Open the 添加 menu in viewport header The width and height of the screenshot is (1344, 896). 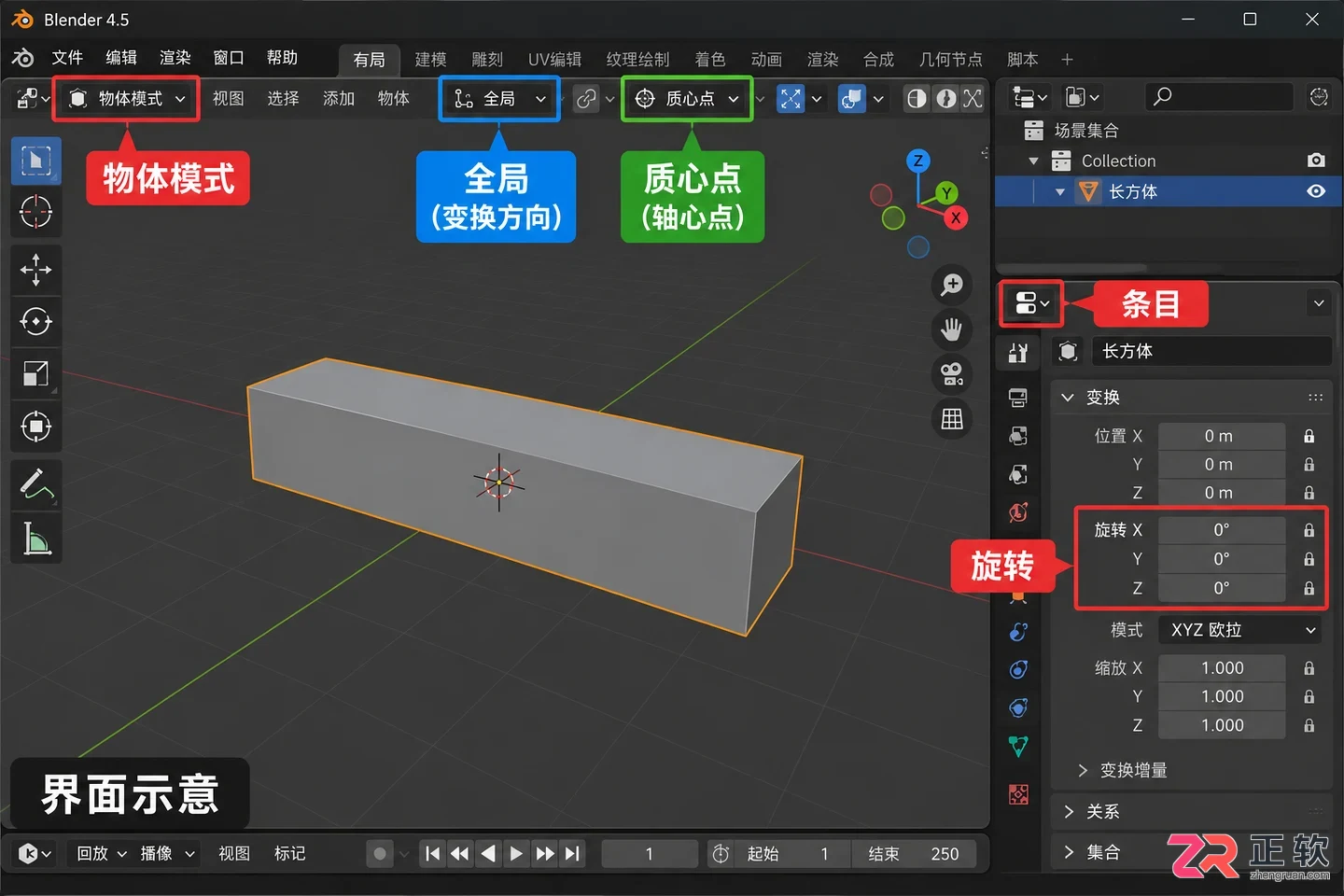click(x=339, y=98)
